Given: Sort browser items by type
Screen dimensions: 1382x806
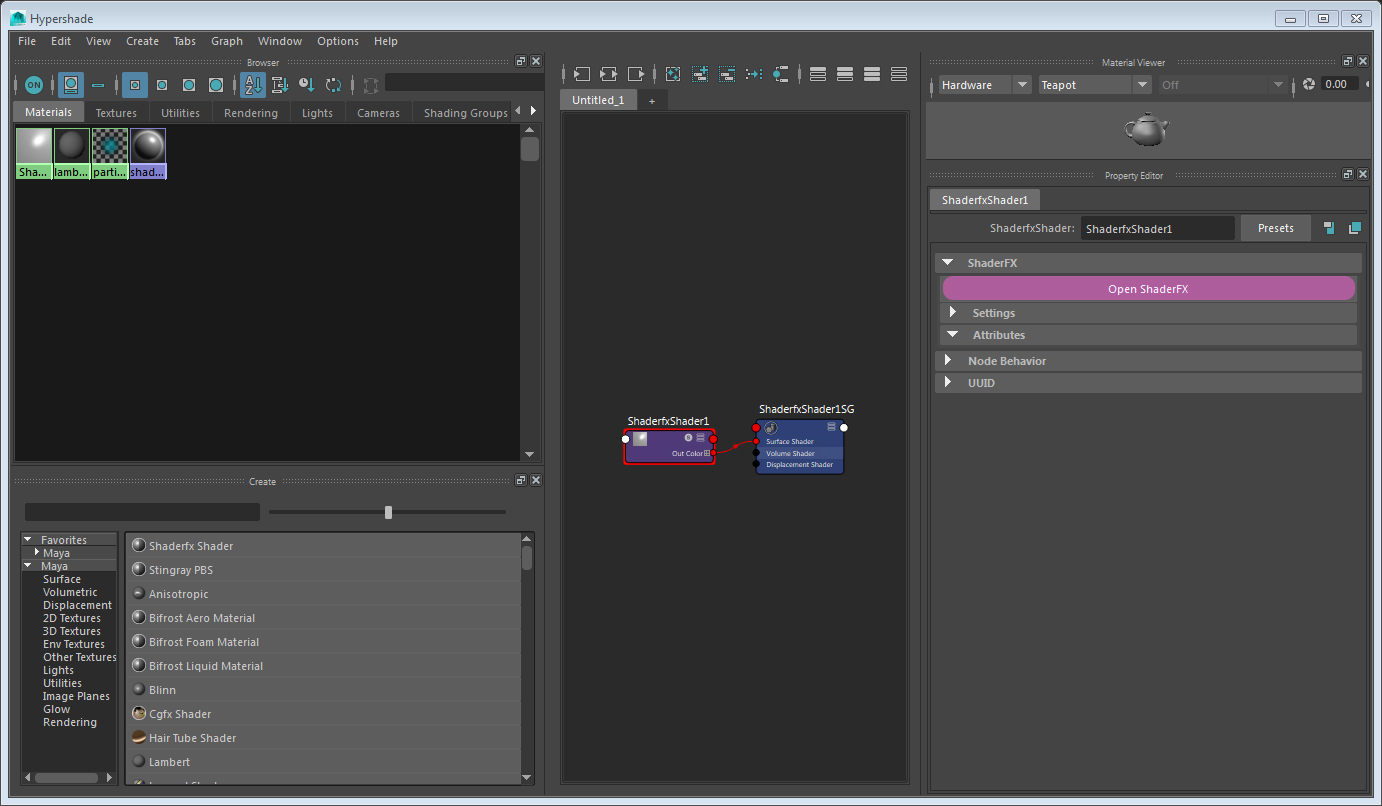Looking at the screenshot, I should 280,85.
